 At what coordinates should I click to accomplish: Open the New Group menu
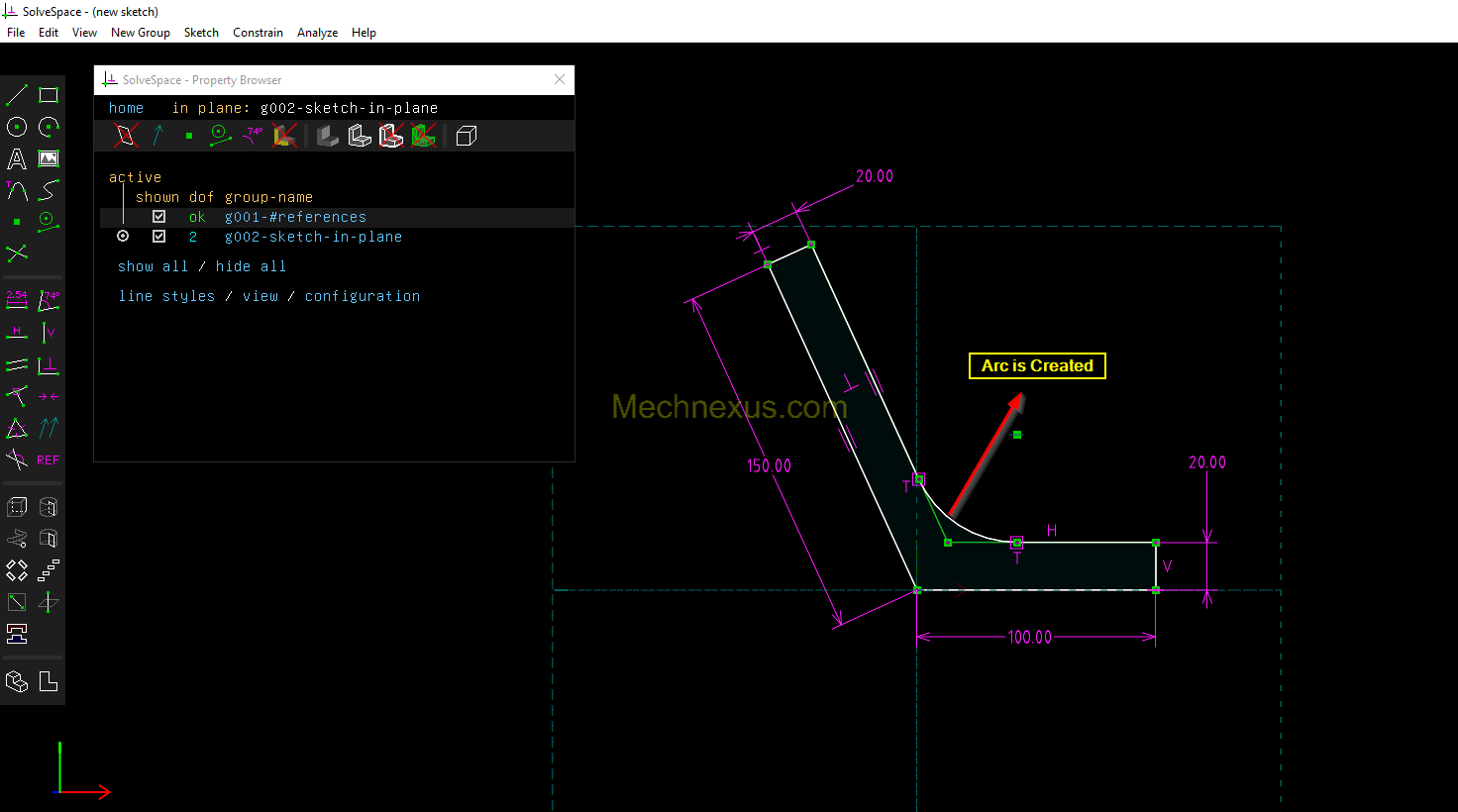140,33
